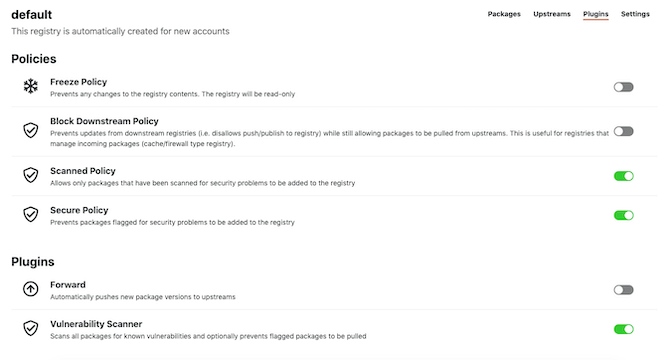Switch to the Upstreams tab

pyautogui.click(x=552, y=14)
